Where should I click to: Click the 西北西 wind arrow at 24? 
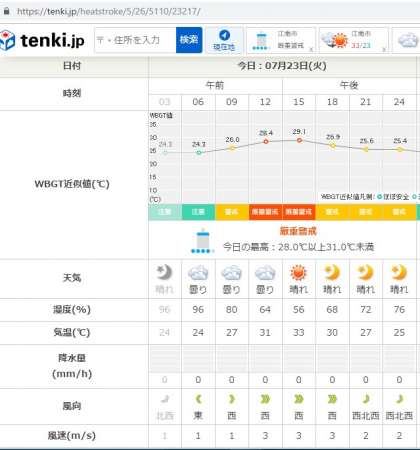pos(400,399)
